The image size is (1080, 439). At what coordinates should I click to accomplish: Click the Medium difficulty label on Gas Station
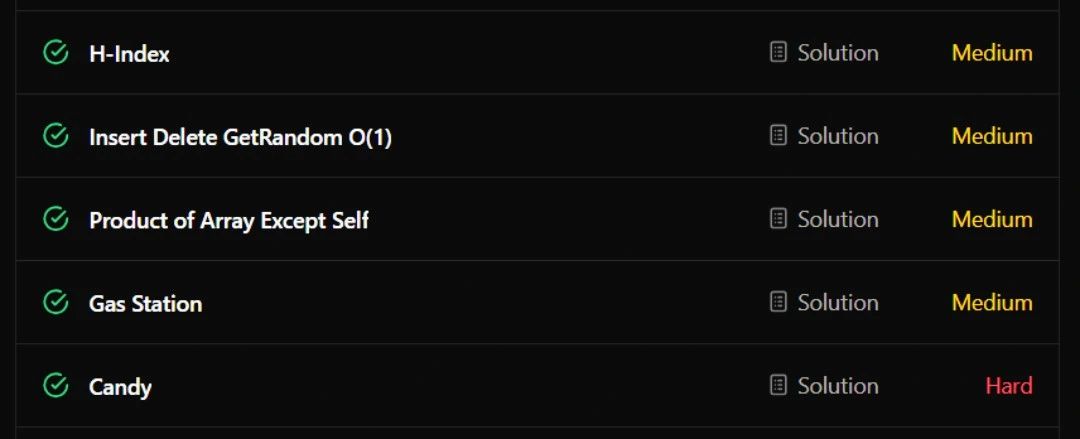click(992, 303)
